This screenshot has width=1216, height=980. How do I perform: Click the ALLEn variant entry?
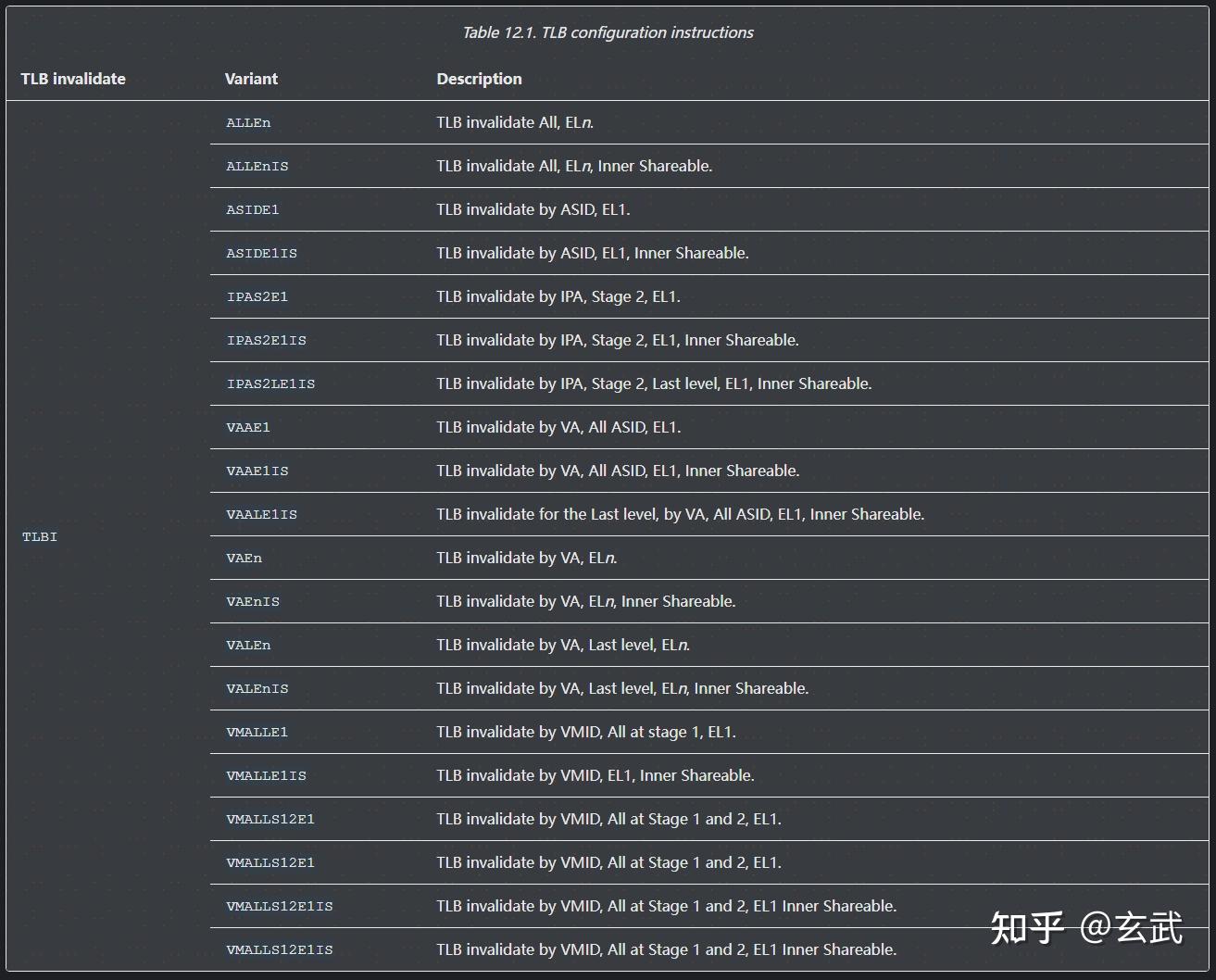tap(248, 122)
